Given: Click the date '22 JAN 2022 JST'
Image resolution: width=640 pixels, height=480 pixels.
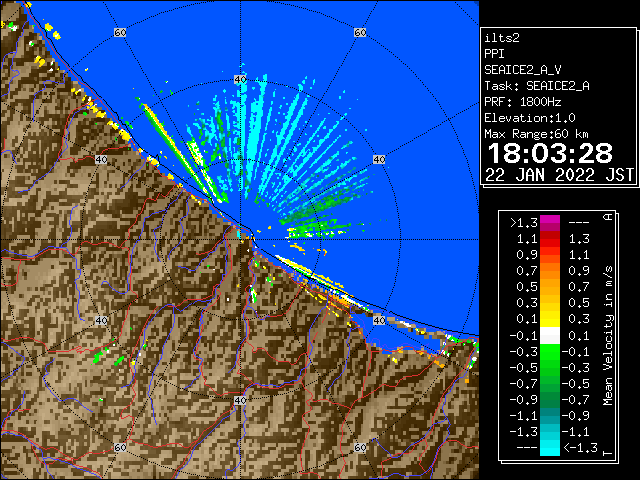Looking at the screenshot, I should pos(559,175).
